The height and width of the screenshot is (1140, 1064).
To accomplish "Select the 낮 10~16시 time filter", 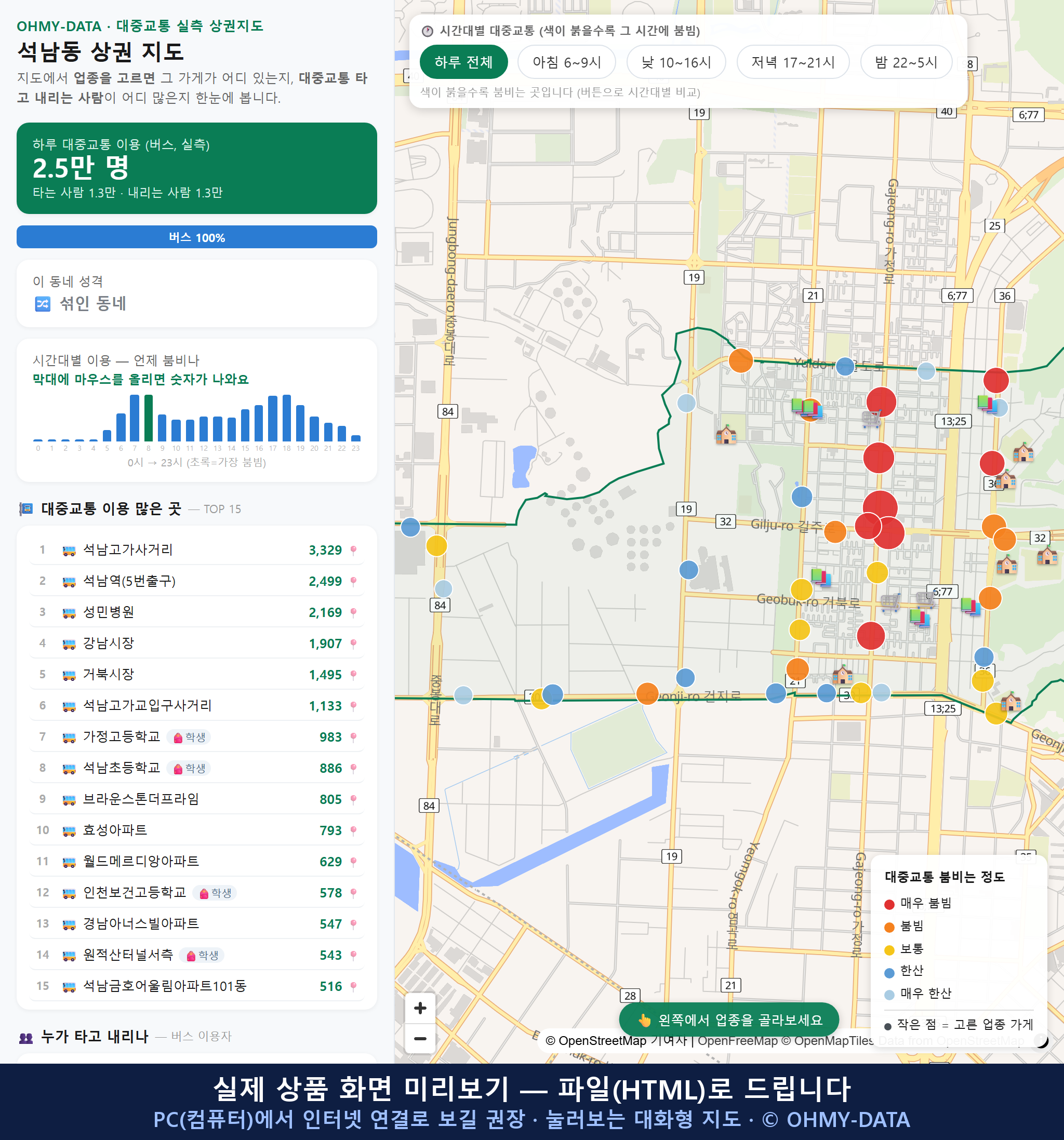I will point(676,62).
